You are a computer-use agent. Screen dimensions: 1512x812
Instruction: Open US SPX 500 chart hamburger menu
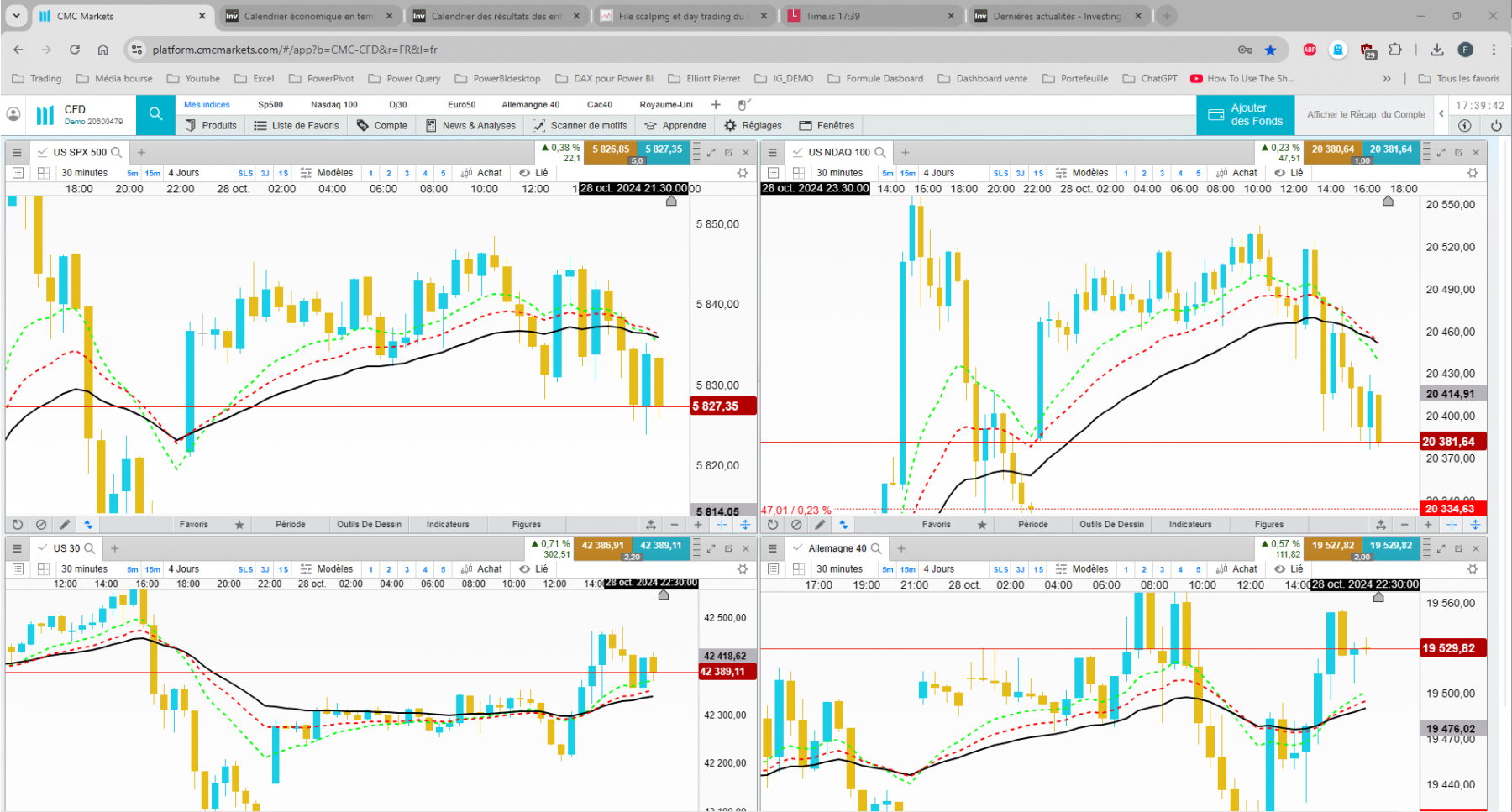click(17, 152)
